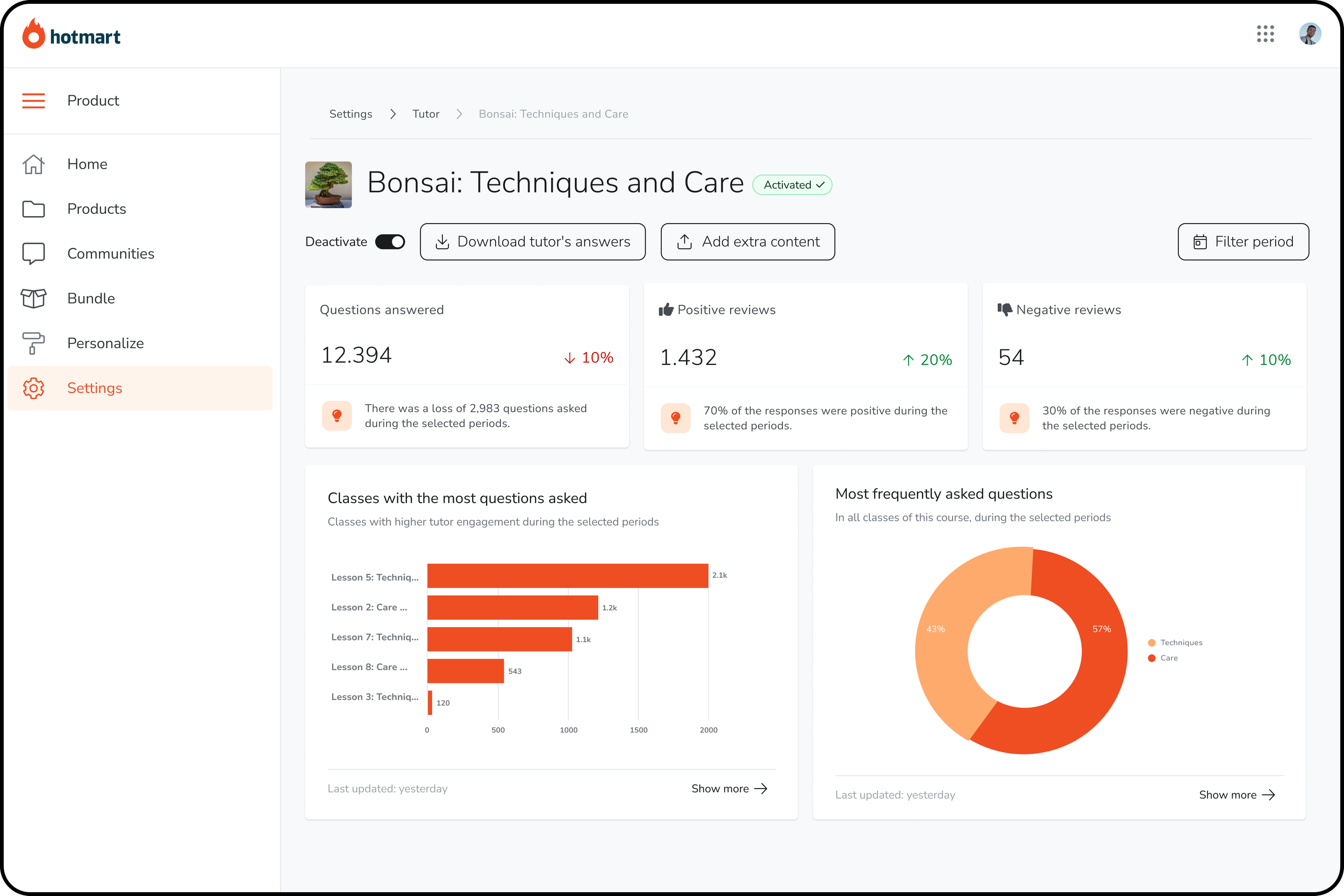
Task: Click the lightbulb icon in Questions answered card
Action: 337,415
